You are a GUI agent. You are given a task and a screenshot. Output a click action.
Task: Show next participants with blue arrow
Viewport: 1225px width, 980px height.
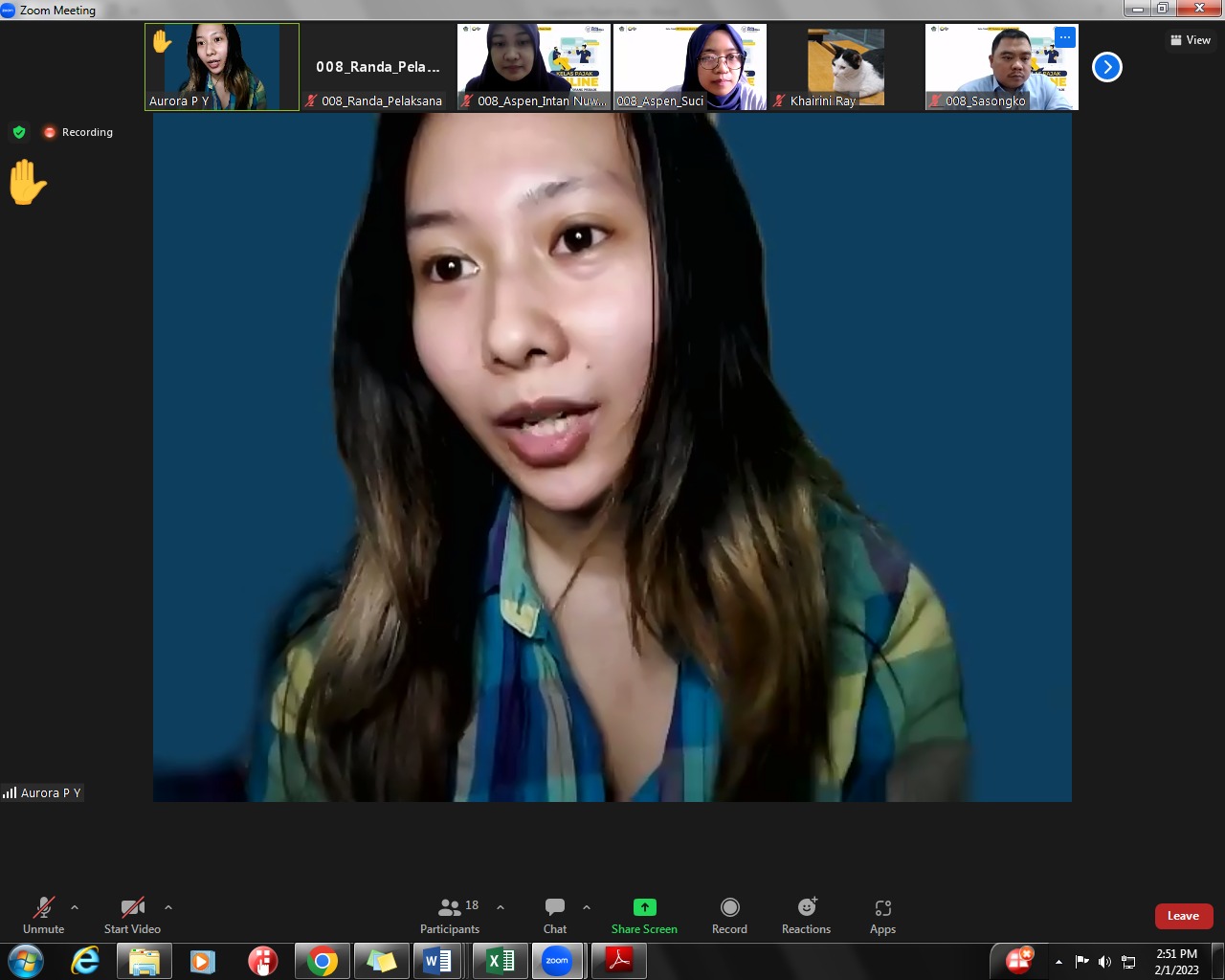pyautogui.click(x=1106, y=67)
